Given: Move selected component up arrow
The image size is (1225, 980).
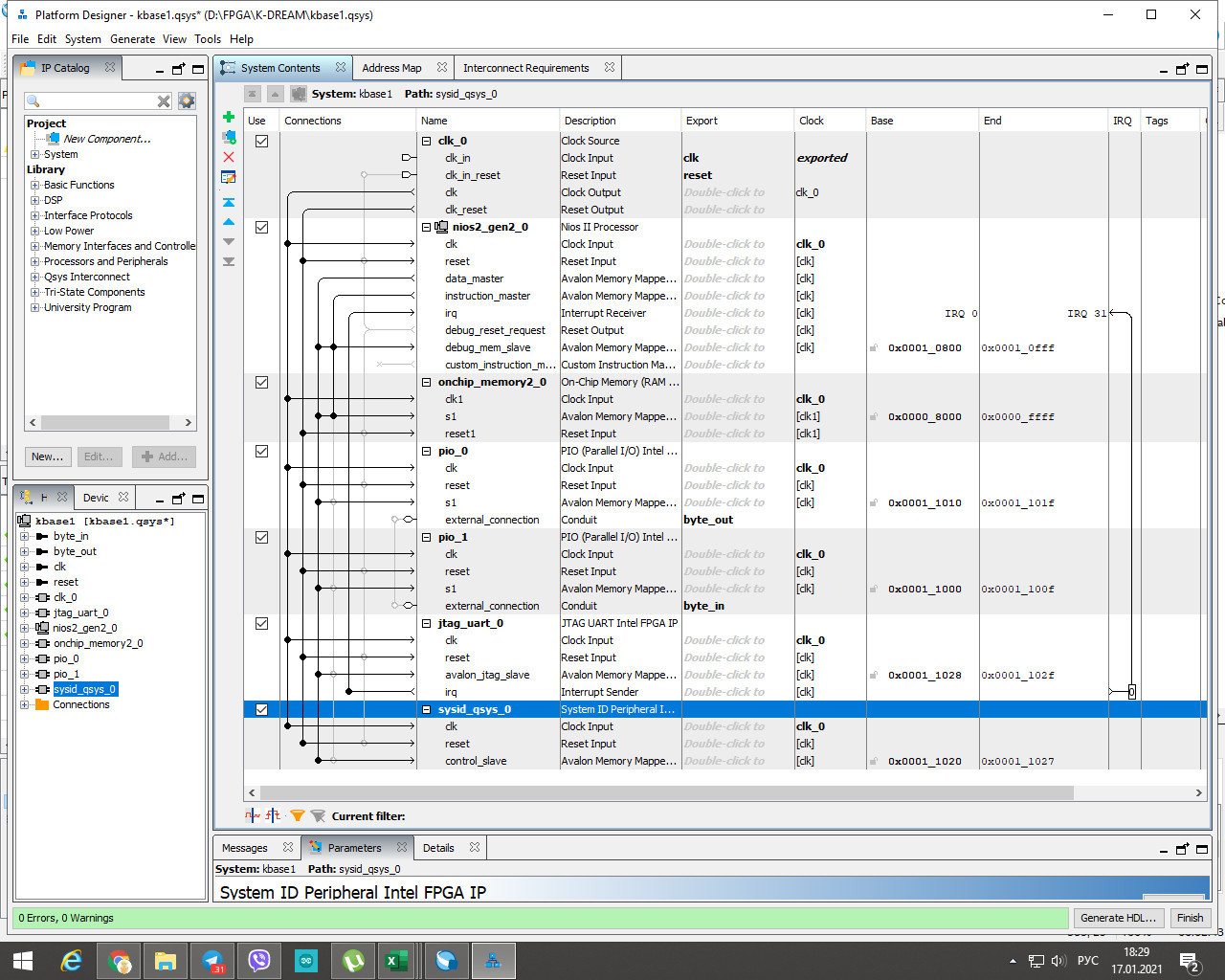Looking at the screenshot, I should (x=229, y=222).
